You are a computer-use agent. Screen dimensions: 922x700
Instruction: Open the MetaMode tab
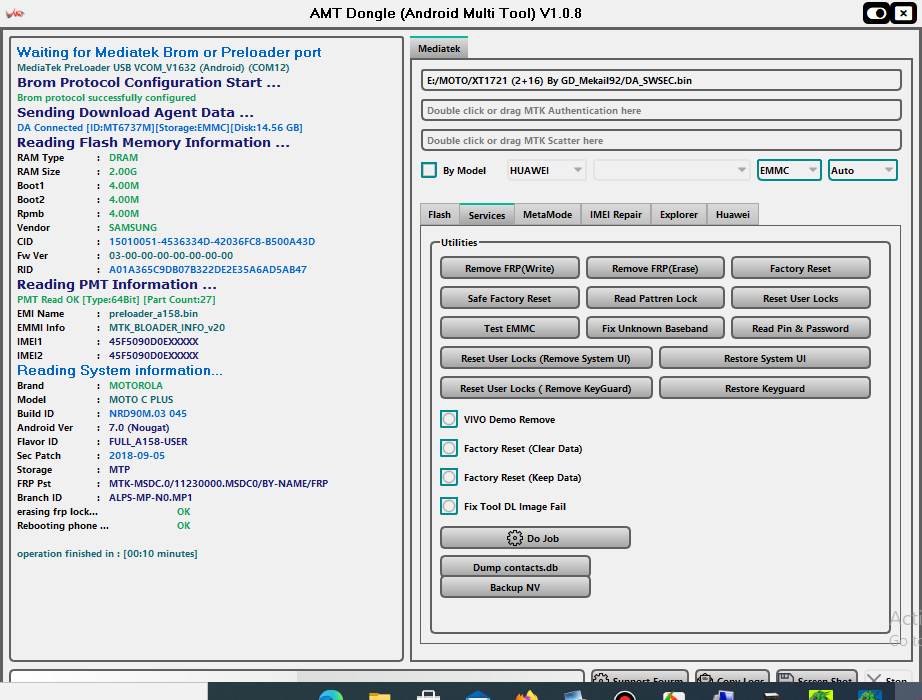coord(547,214)
